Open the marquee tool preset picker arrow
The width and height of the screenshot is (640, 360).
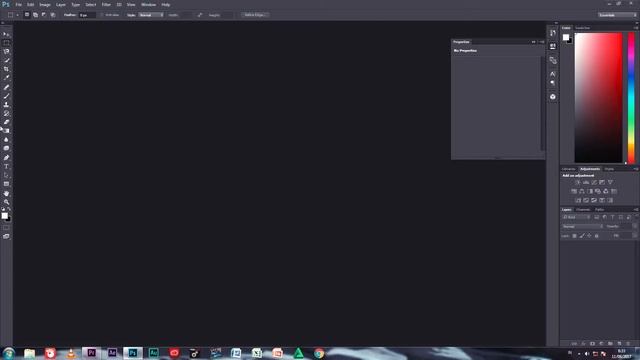pyautogui.click(x=18, y=15)
